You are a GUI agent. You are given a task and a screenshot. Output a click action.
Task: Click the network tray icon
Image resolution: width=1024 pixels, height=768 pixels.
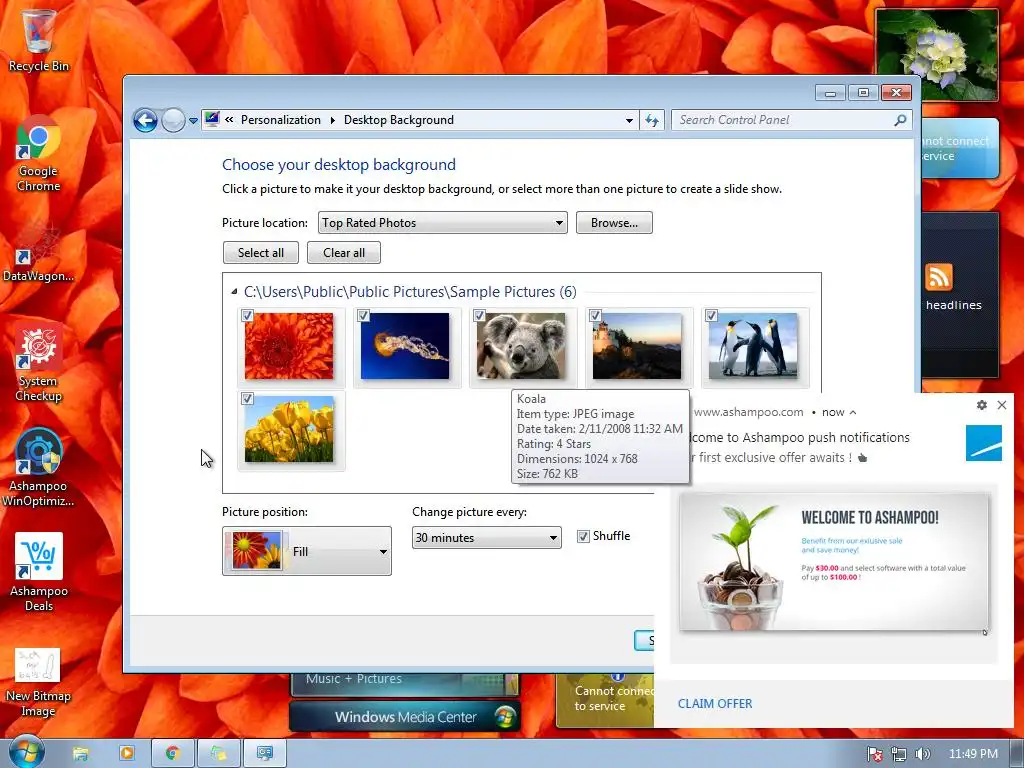[899, 754]
